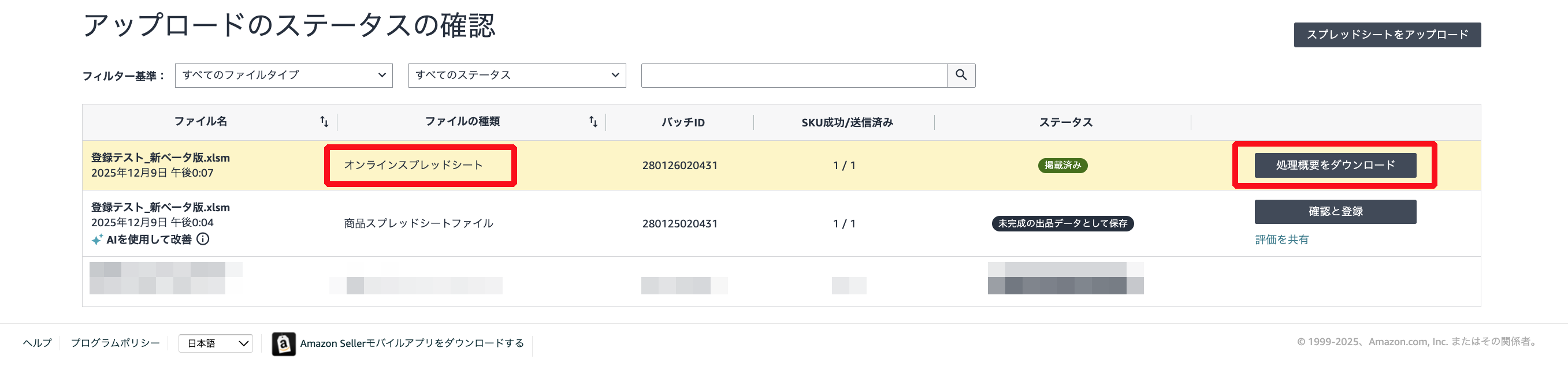Viewport: 1568px width, 374px height.
Task: Click the Amazon Seller app icon
Action: click(x=284, y=343)
